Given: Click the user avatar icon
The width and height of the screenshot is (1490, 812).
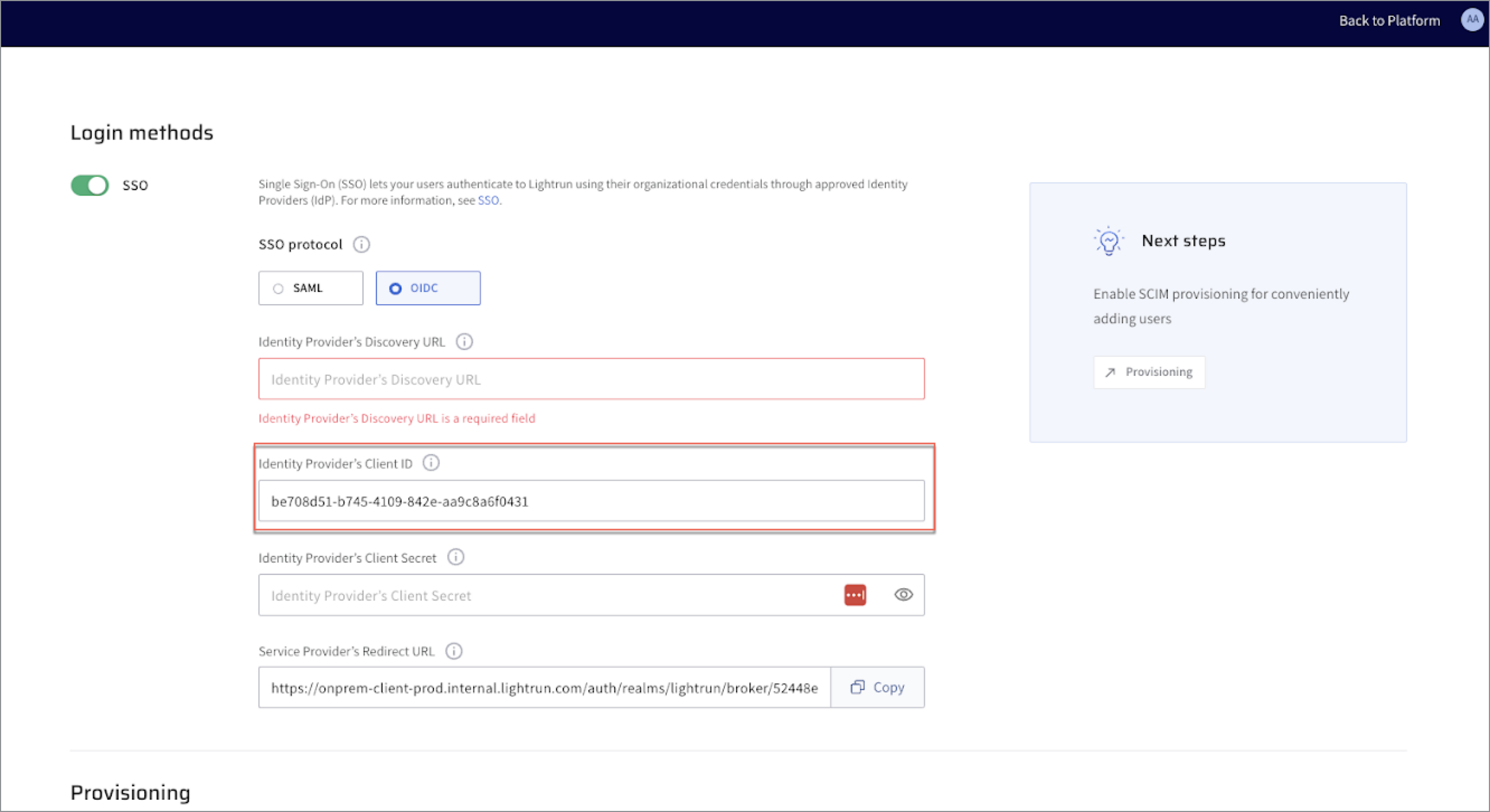Looking at the screenshot, I should (x=1472, y=20).
